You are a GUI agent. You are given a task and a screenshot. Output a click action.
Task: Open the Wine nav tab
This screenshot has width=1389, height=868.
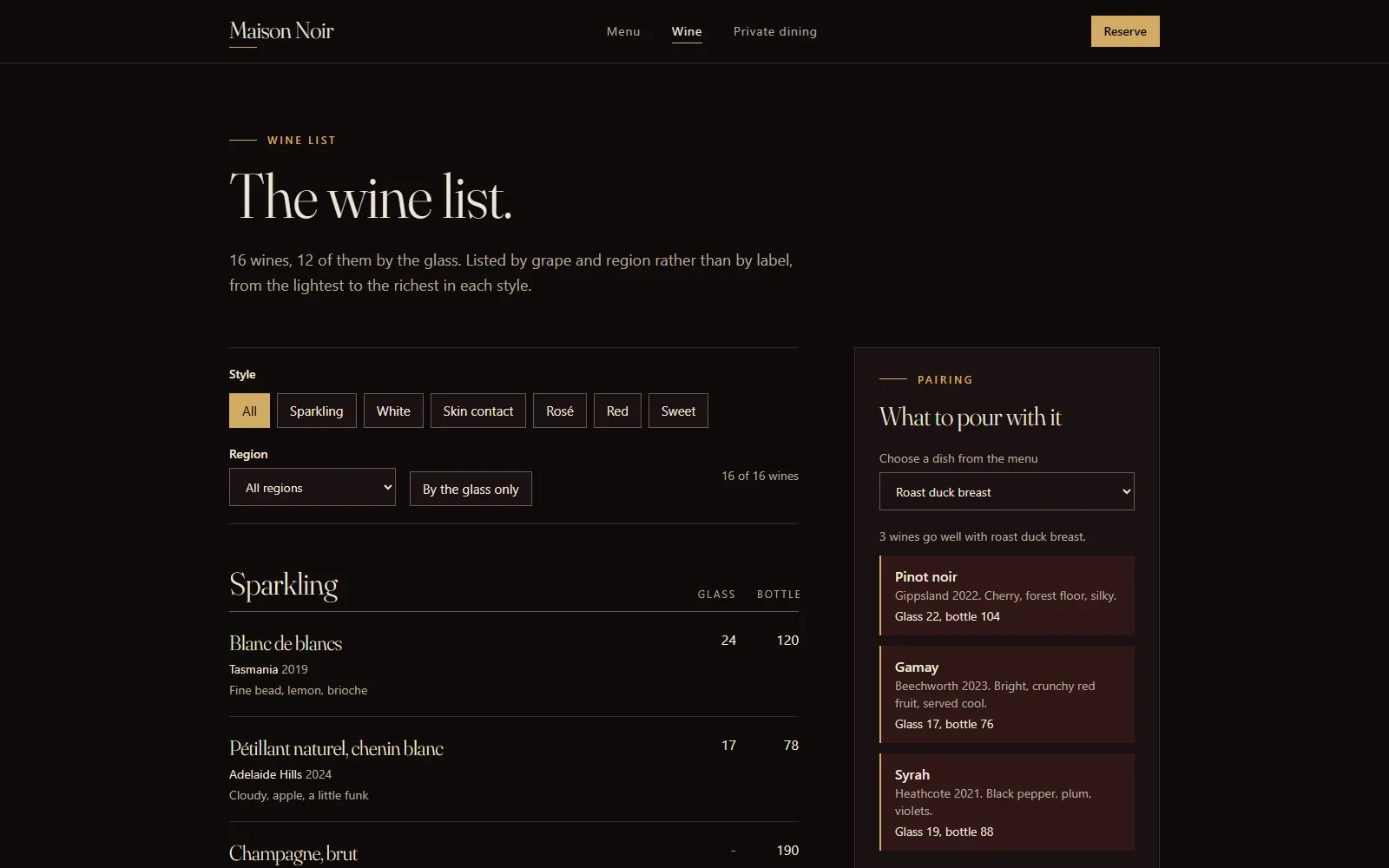pos(687,31)
